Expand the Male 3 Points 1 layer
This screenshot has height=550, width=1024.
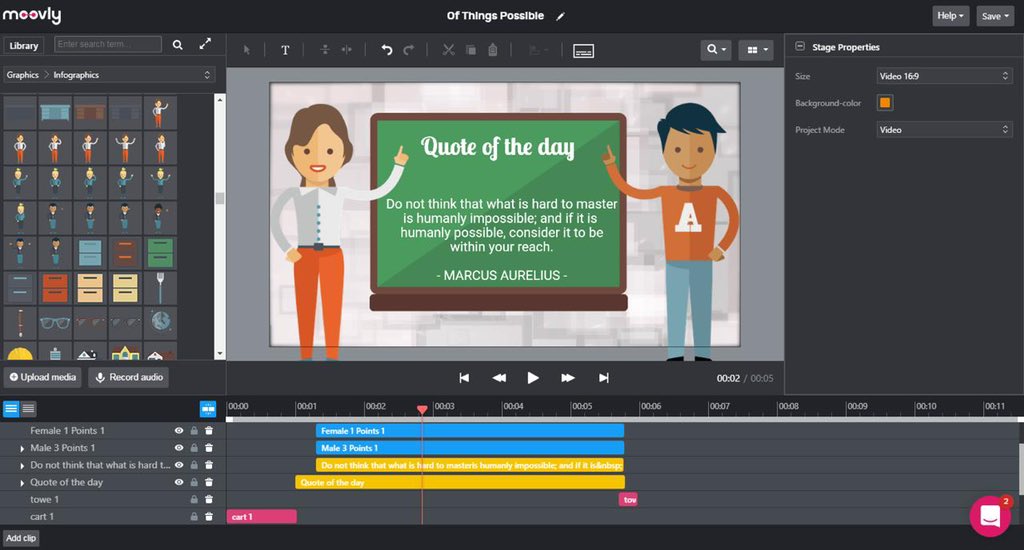[x=22, y=449]
